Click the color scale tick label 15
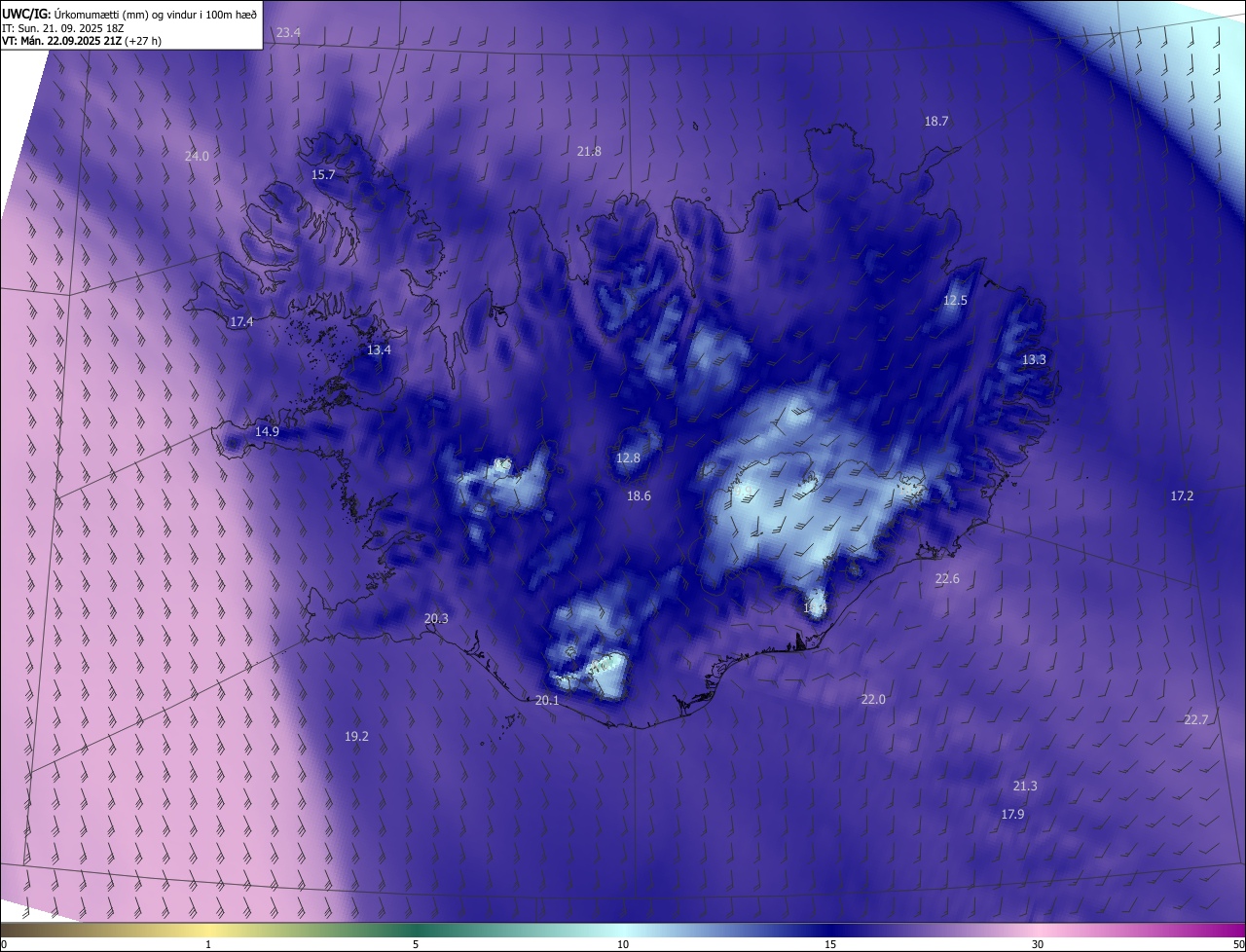 (x=830, y=945)
